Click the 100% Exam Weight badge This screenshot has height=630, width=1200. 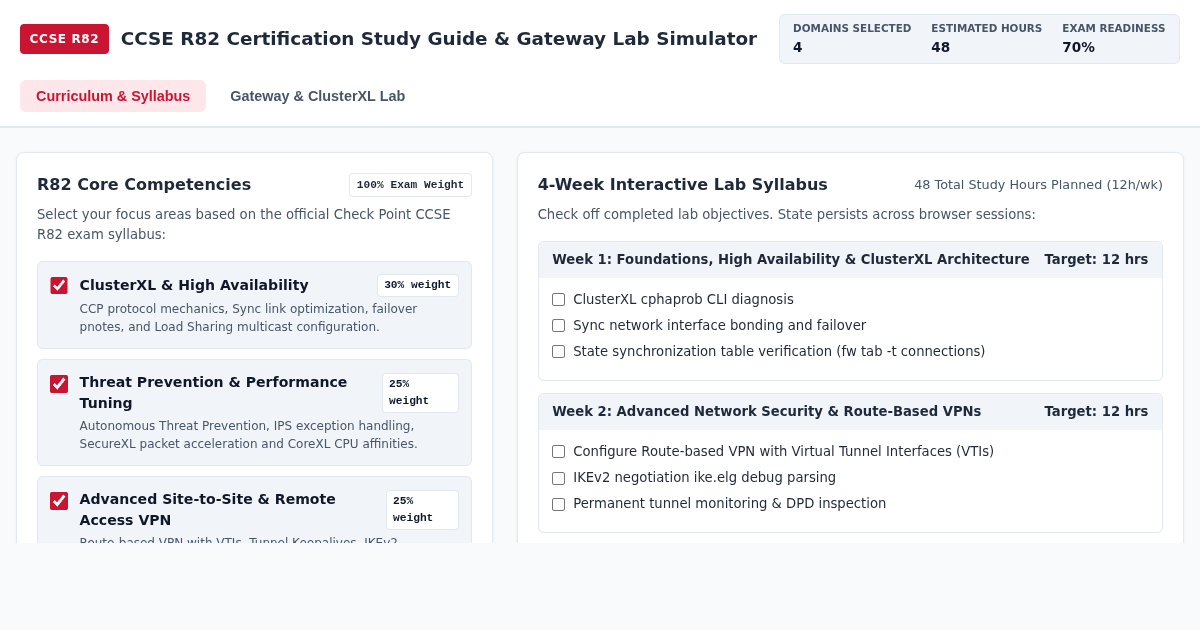click(410, 185)
